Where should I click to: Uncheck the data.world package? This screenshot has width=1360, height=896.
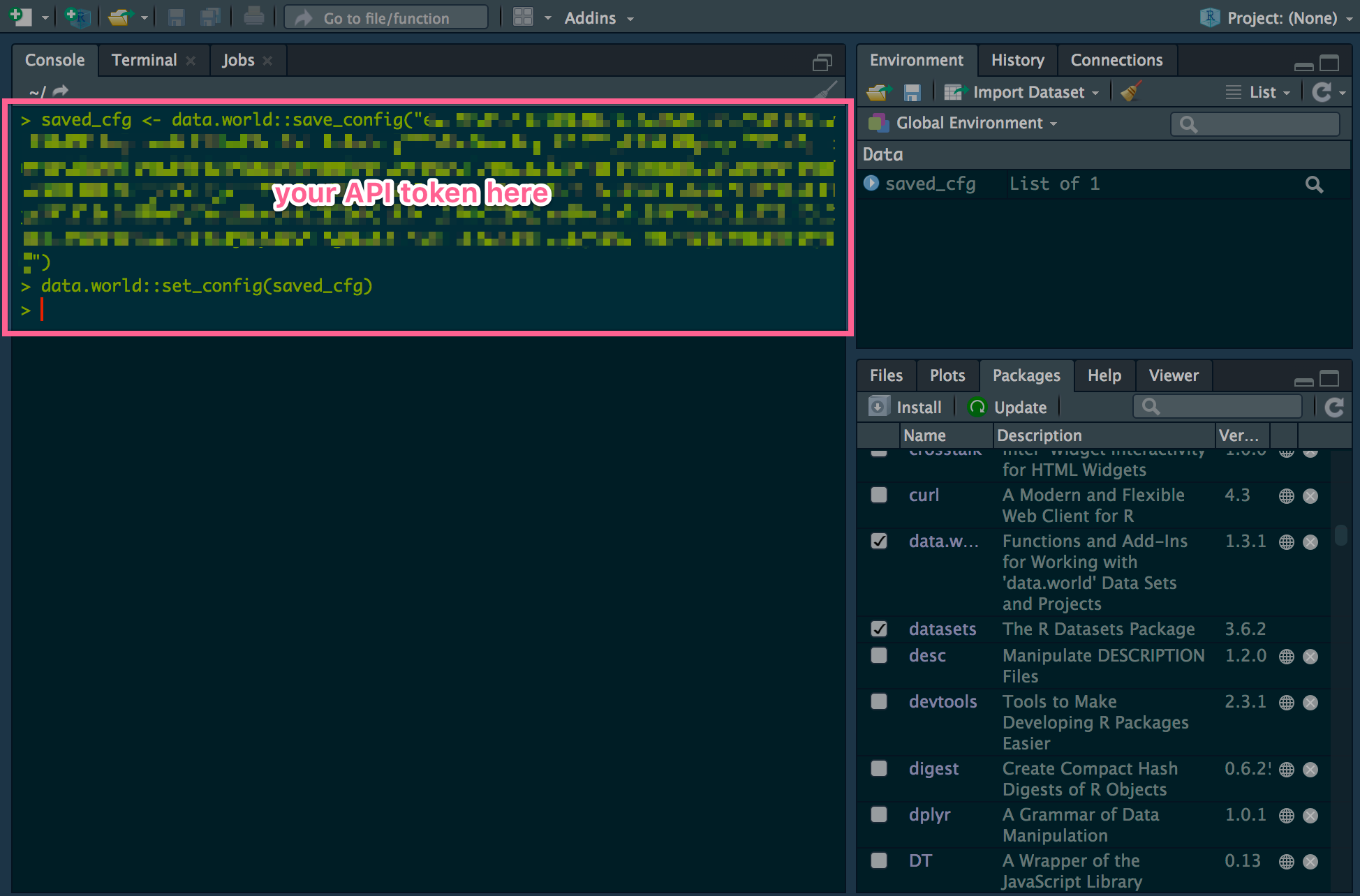click(x=878, y=541)
